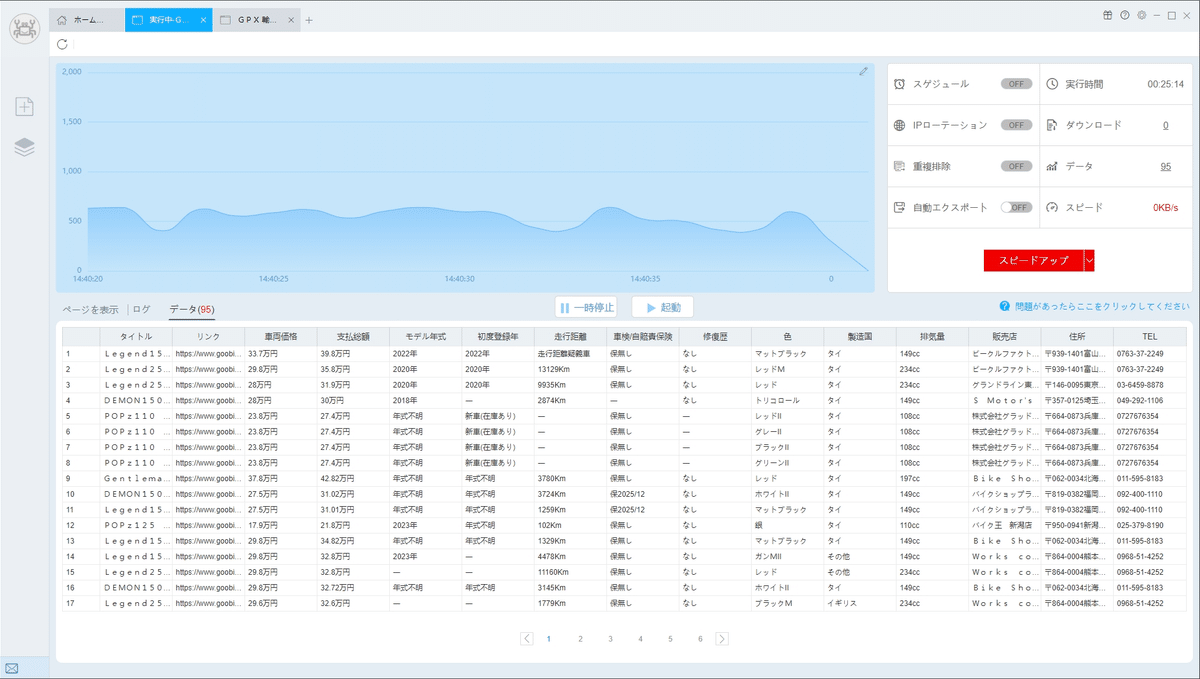Open the settings gear in title bar
The height and width of the screenshot is (679, 1200).
(1141, 15)
